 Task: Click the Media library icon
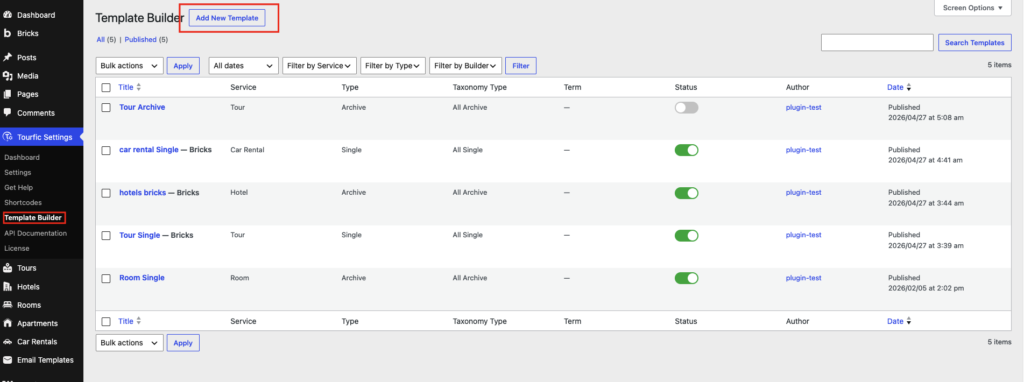coord(8,76)
